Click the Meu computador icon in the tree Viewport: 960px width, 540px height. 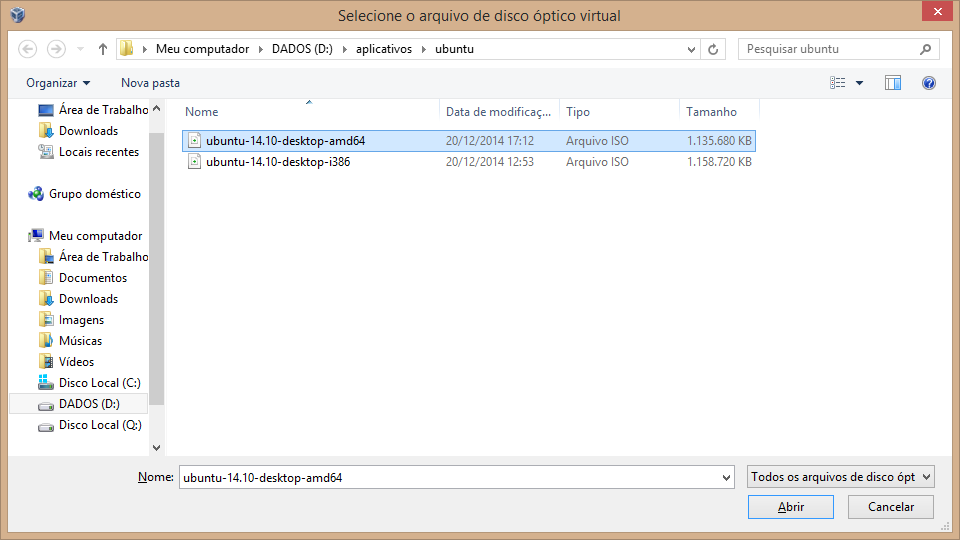pos(36,235)
